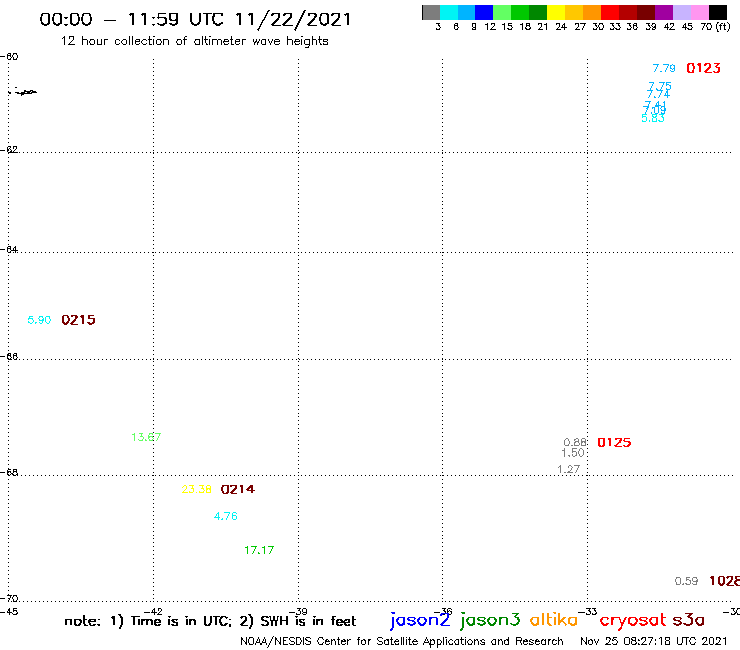
Task: Click the yellow swatch in the color scale
Action: point(556,12)
